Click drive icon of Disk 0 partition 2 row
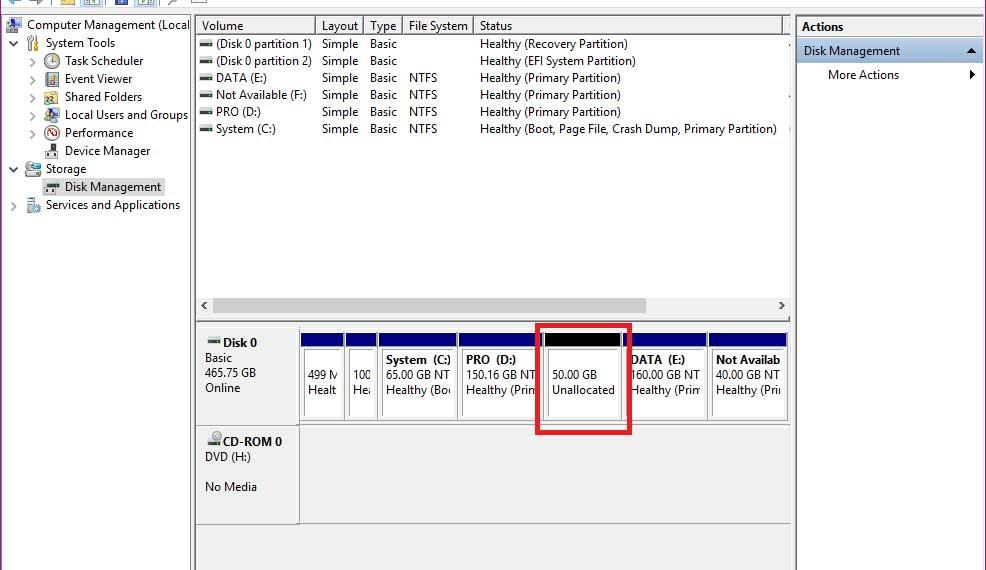Image resolution: width=986 pixels, height=570 pixels. coord(206,61)
